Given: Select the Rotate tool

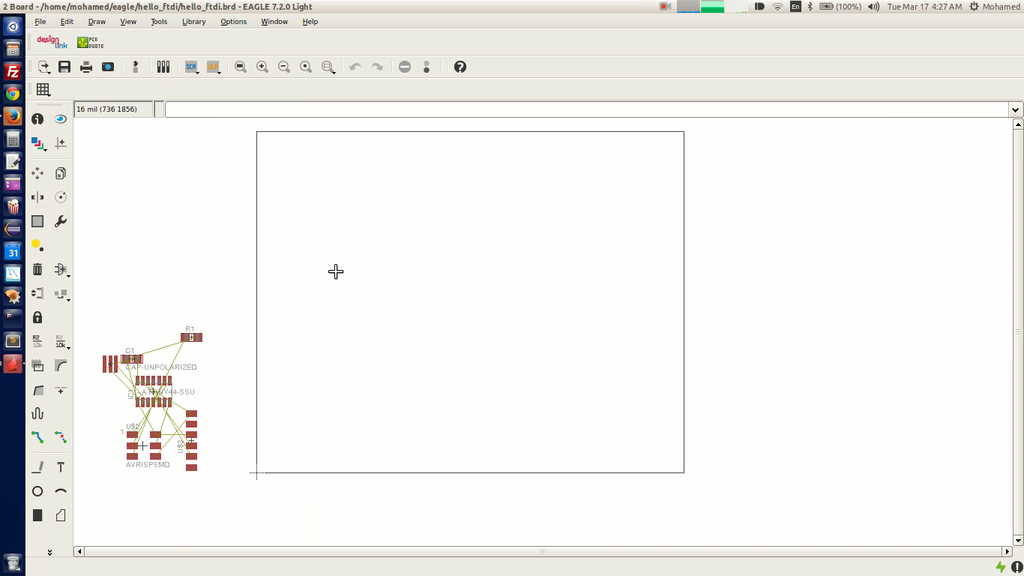Looking at the screenshot, I should [x=61, y=197].
